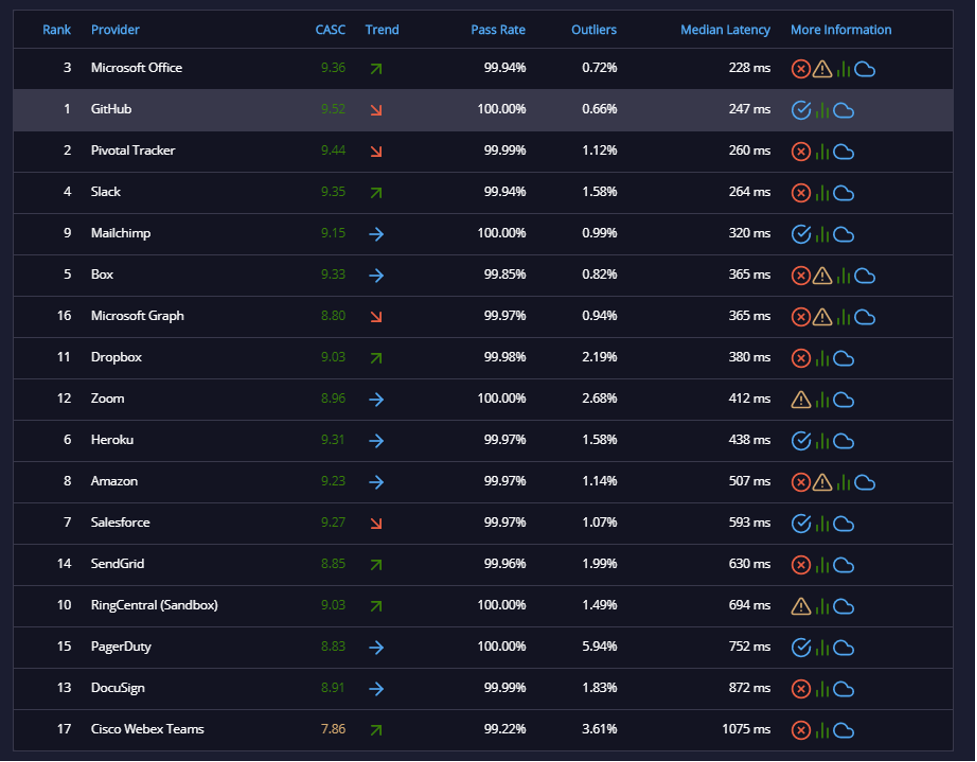977x762 pixels.
Task: Select the Salesforce provider name
Action: 120,522
